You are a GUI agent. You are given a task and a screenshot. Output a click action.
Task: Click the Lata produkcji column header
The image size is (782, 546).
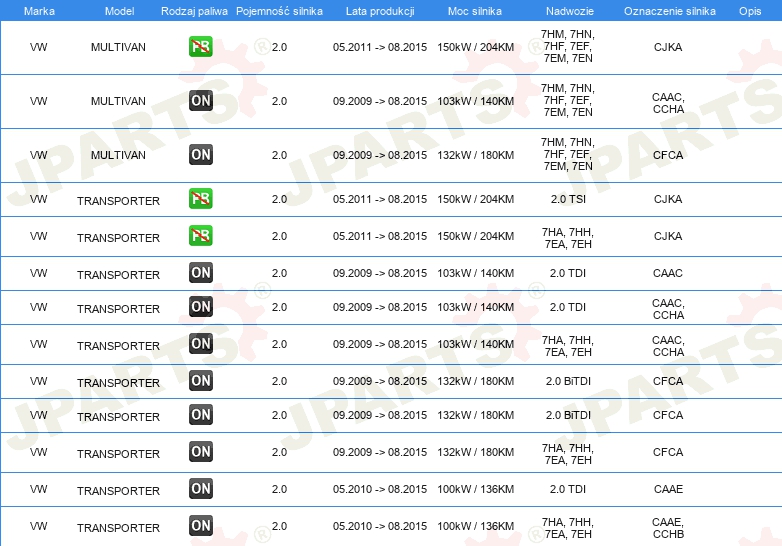pyautogui.click(x=379, y=10)
